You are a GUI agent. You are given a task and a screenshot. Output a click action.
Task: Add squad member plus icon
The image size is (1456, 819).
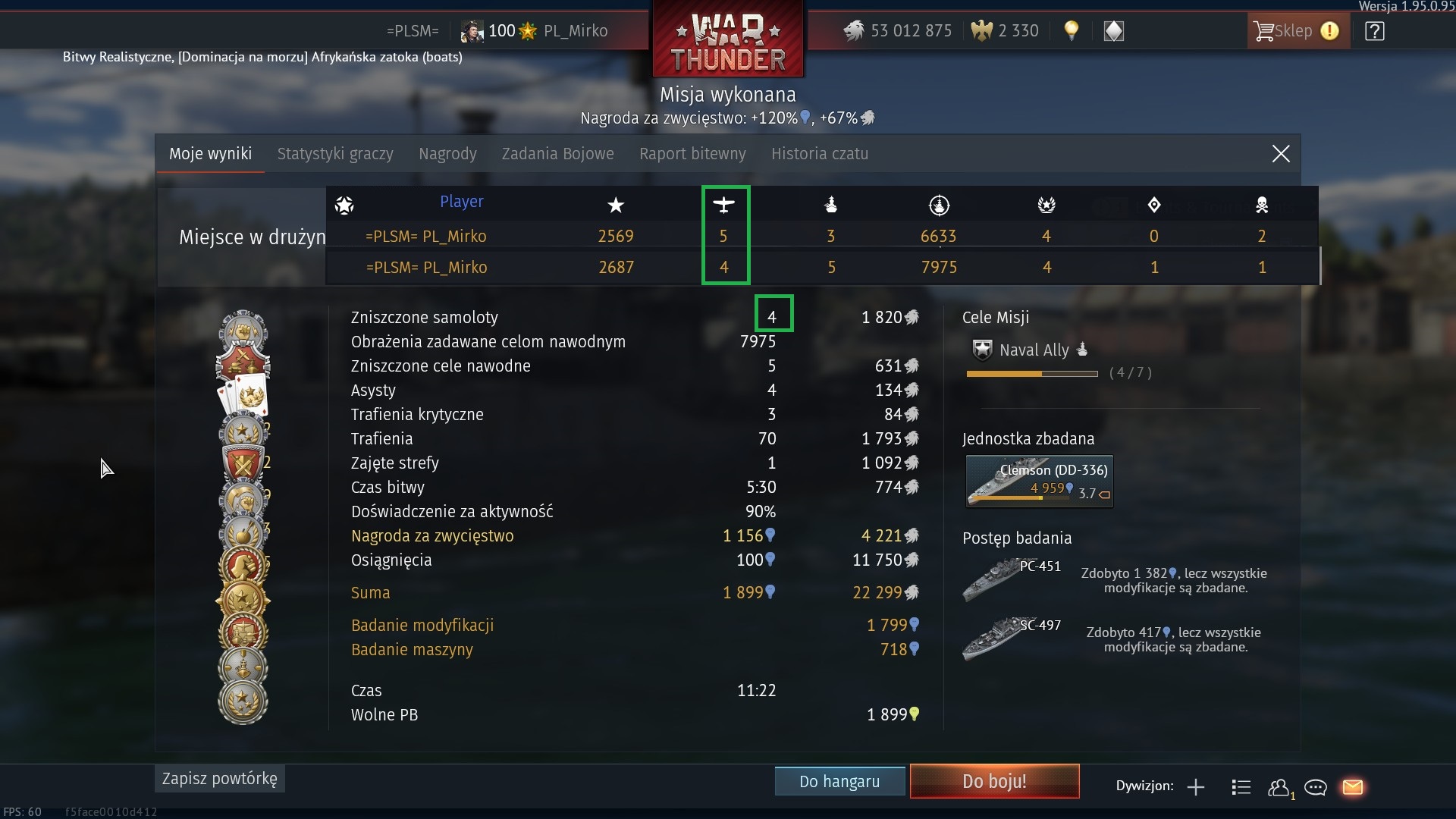pyautogui.click(x=1196, y=787)
